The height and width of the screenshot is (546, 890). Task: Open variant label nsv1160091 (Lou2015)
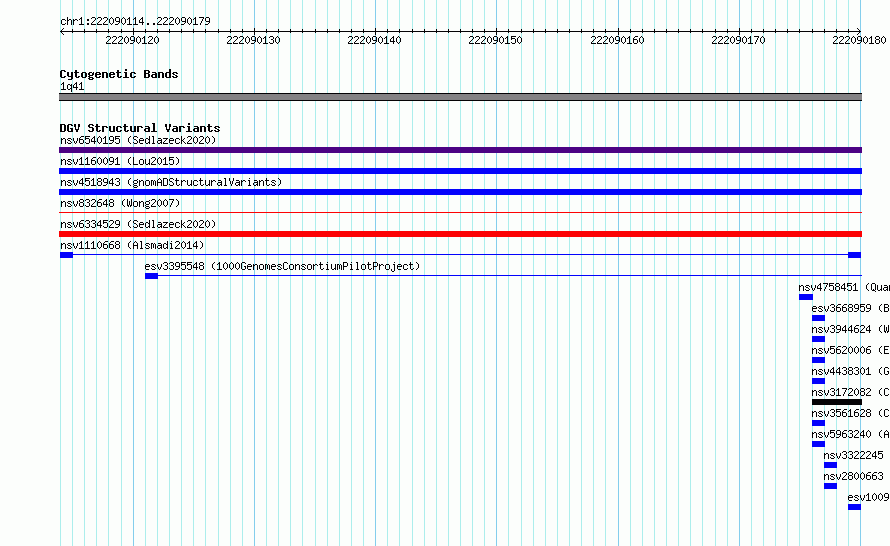[x=120, y=161]
